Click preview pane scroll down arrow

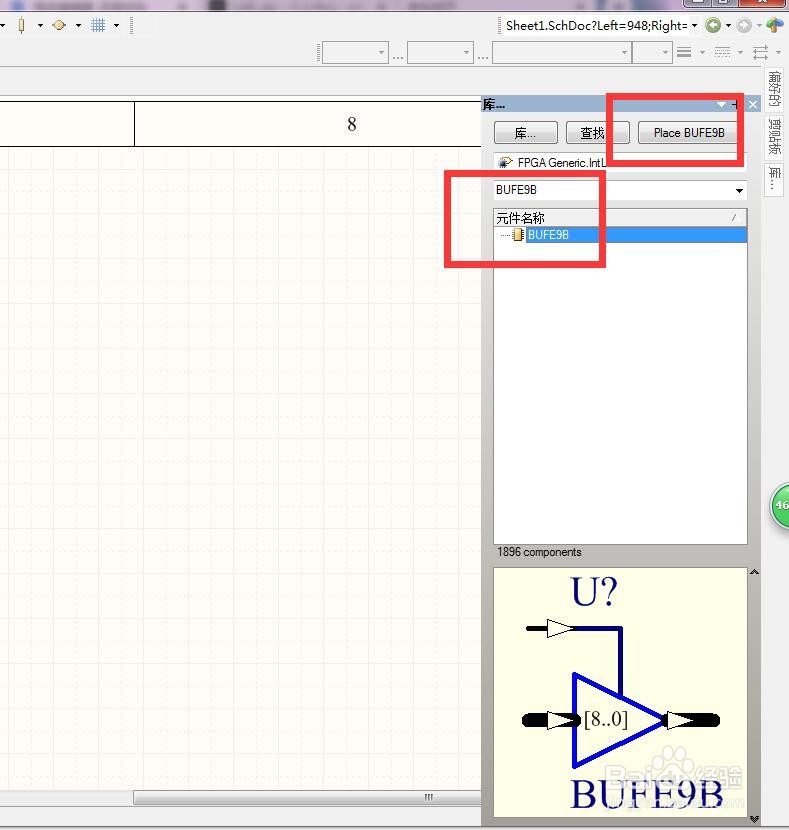[x=754, y=819]
